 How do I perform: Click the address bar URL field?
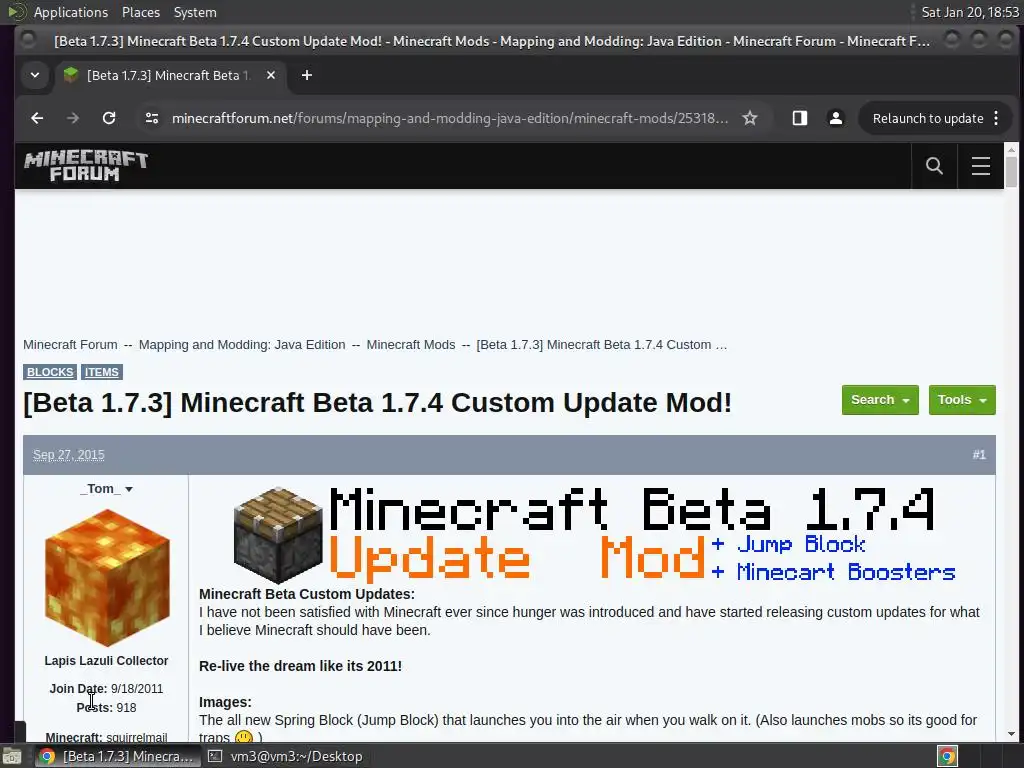coord(450,118)
